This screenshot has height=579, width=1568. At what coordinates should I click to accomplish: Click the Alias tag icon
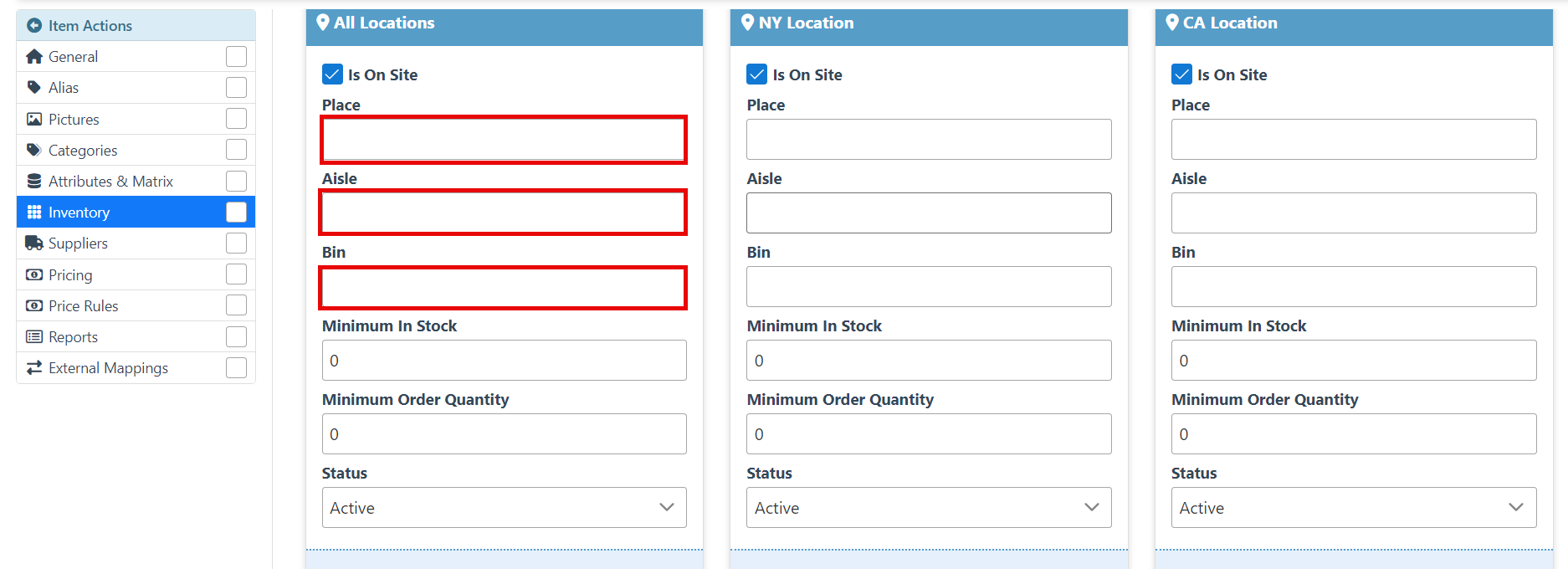pos(34,88)
